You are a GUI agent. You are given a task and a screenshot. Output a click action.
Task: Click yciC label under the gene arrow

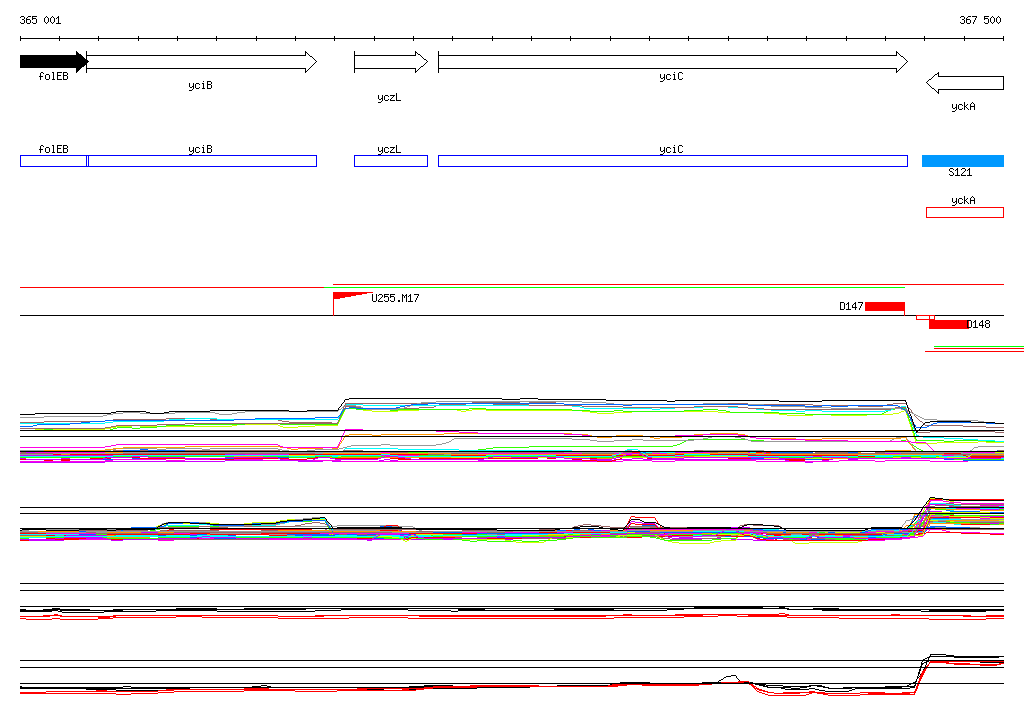point(671,76)
